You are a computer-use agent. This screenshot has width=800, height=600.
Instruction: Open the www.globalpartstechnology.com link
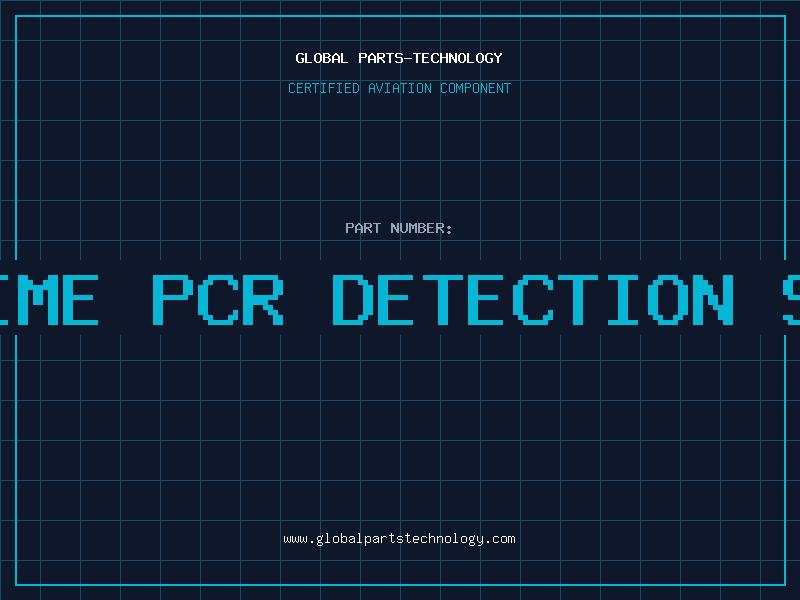399,539
